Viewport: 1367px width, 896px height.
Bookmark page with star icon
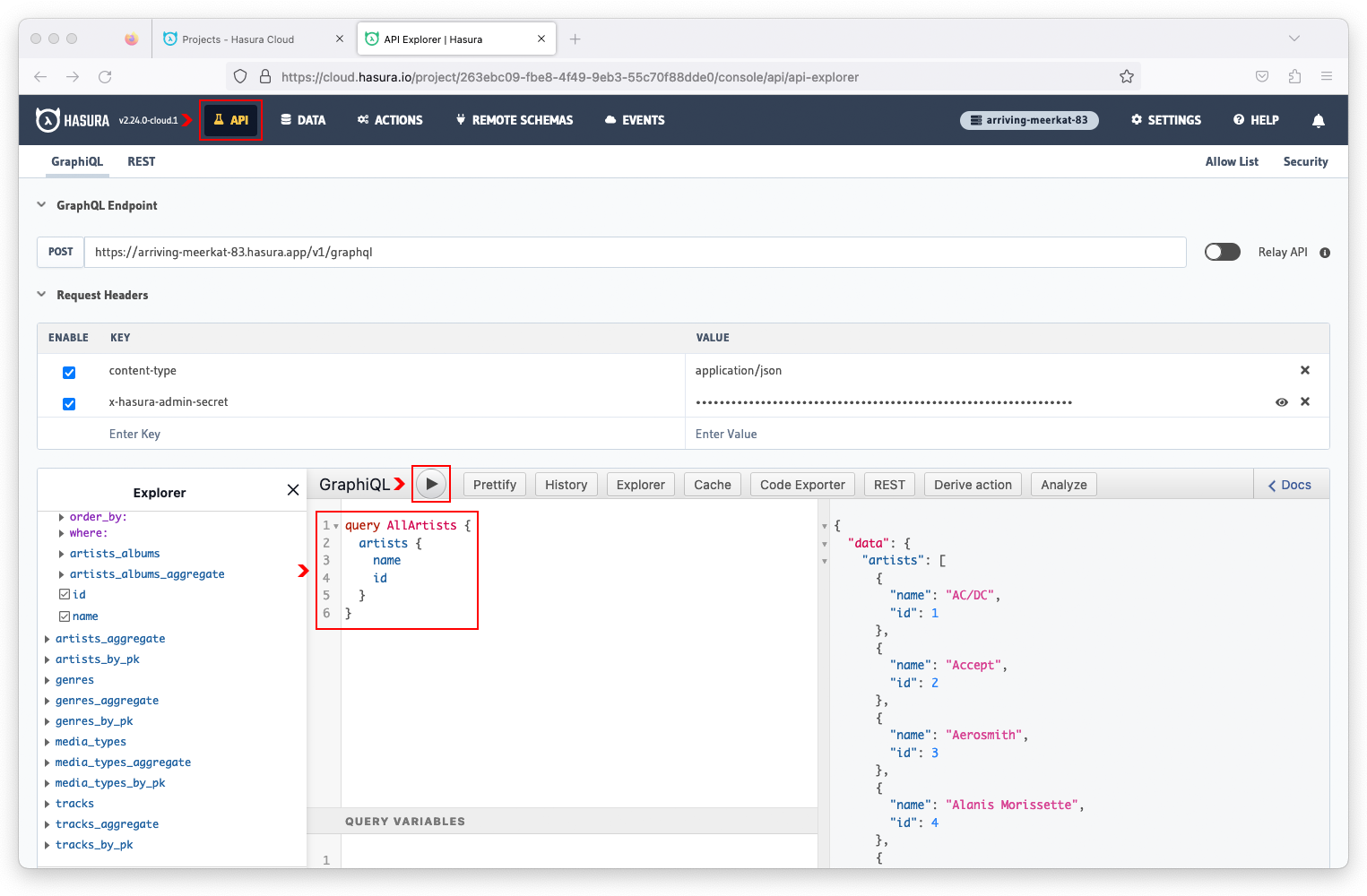pyautogui.click(x=1127, y=77)
